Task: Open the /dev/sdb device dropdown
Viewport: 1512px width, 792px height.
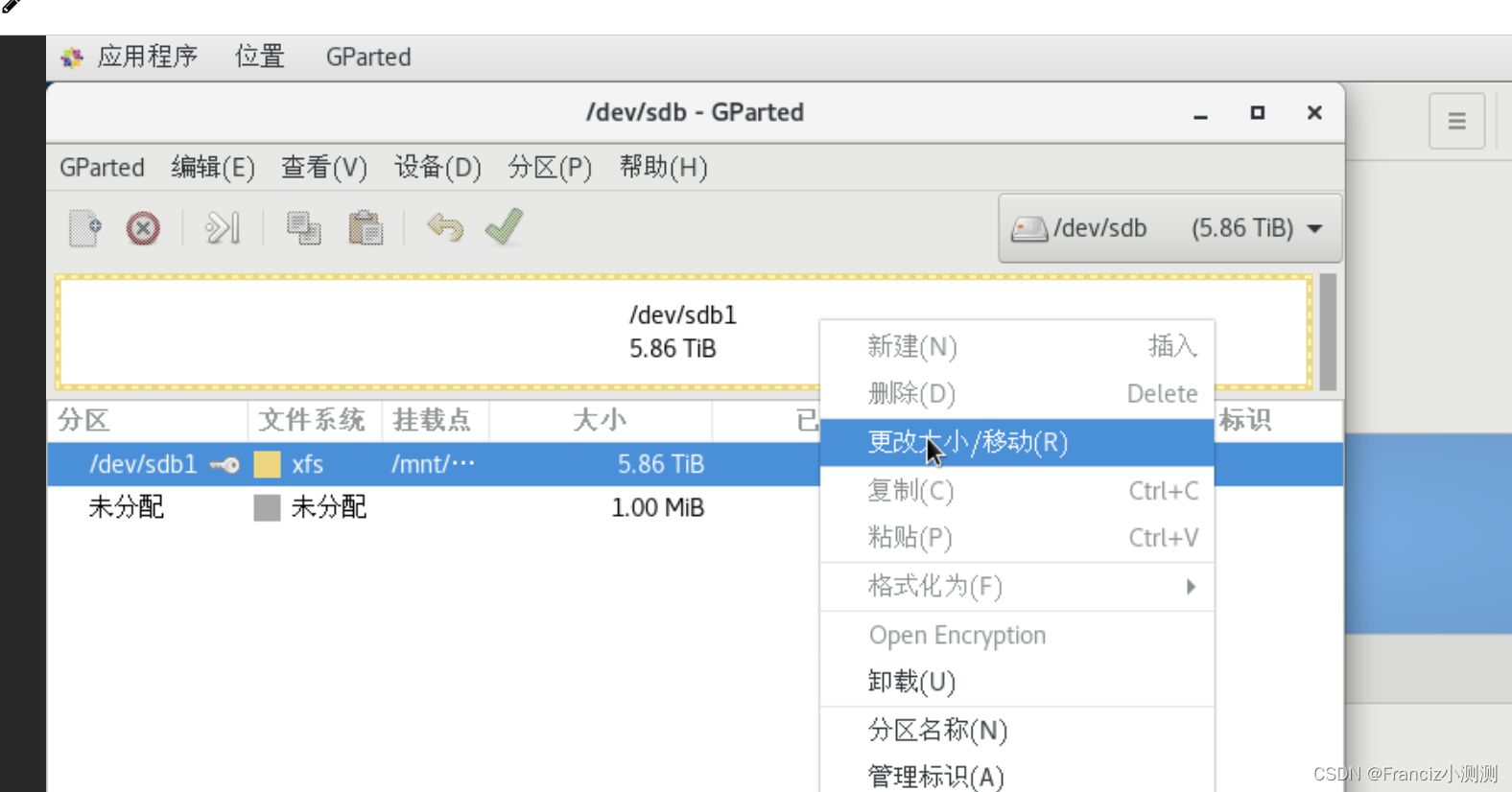Action: (x=1169, y=228)
